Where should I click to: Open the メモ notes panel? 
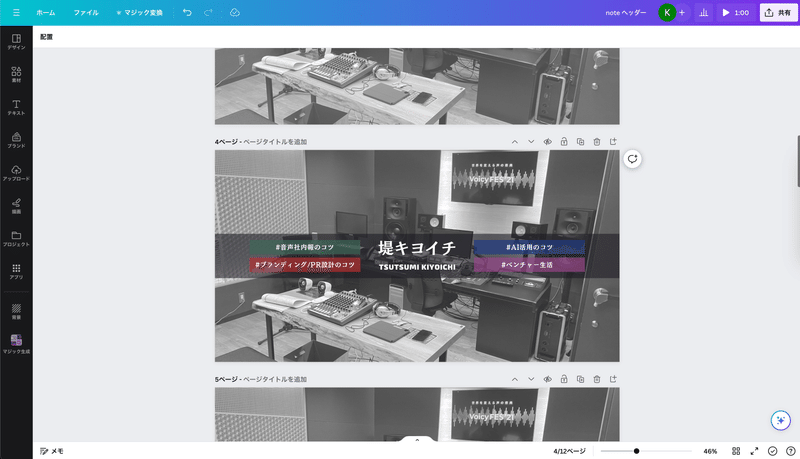[52, 451]
